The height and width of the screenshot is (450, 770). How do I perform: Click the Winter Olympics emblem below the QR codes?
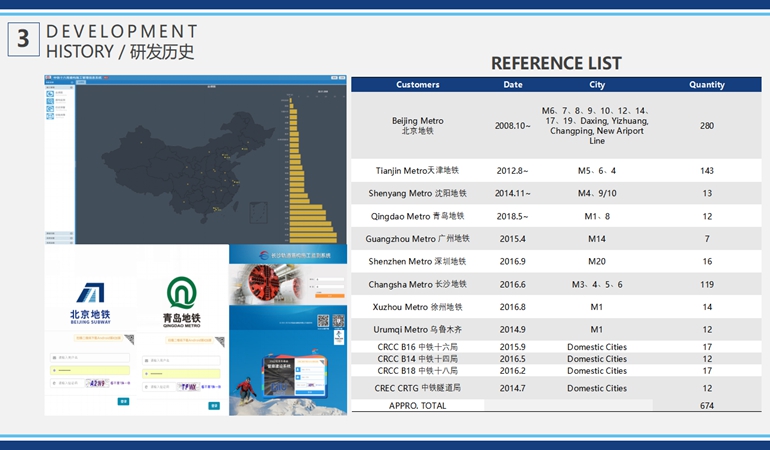[x=339, y=337]
